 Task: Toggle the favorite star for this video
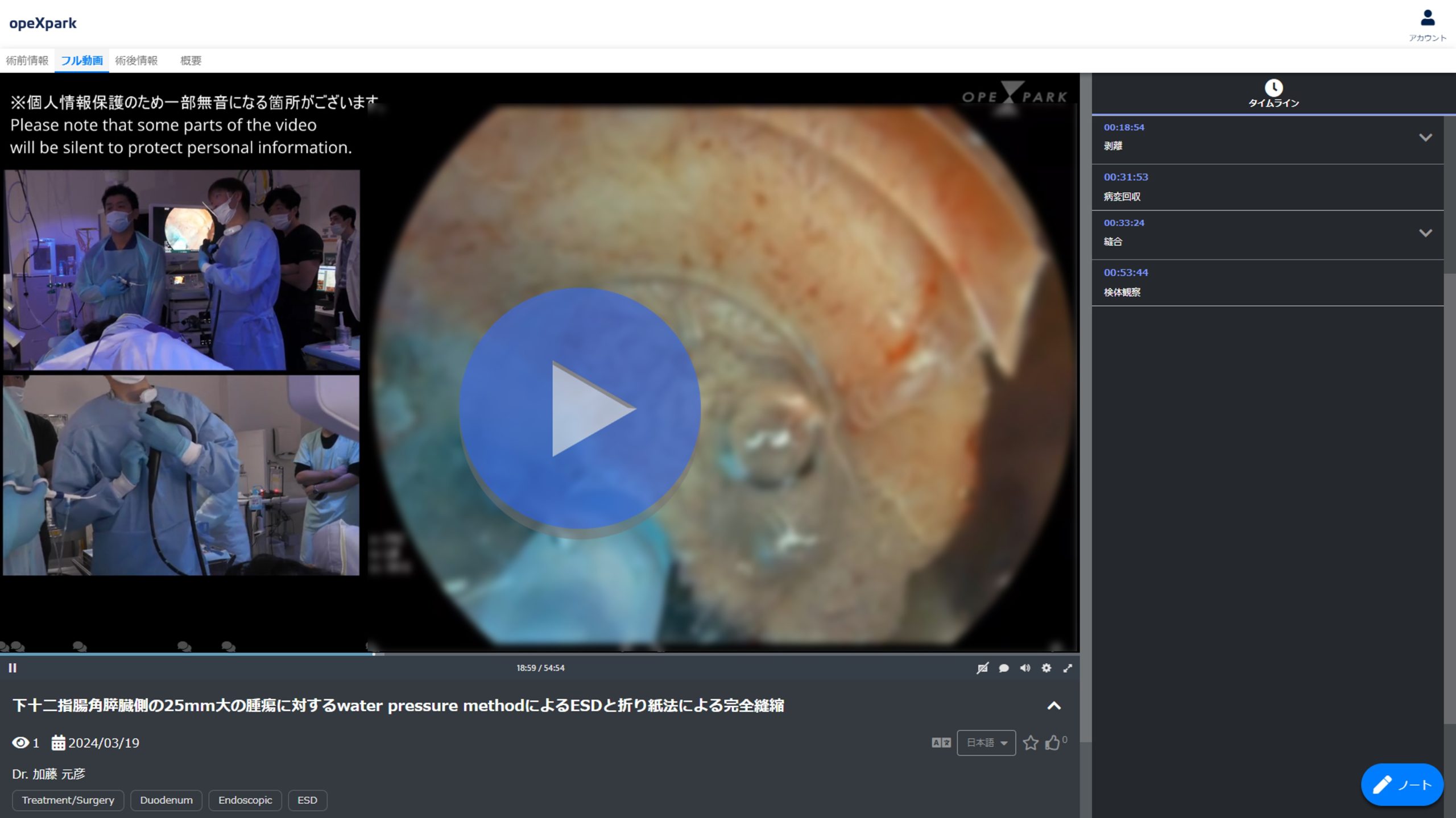point(1030,742)
